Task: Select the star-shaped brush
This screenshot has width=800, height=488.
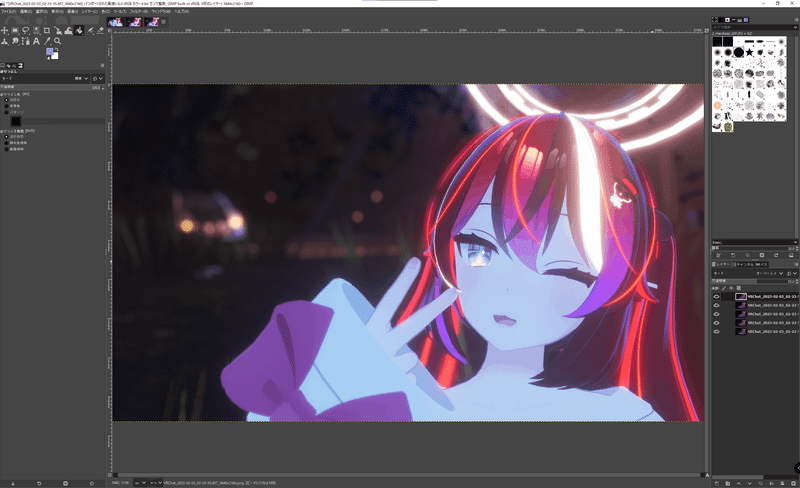Action: (x=749, y=52)
